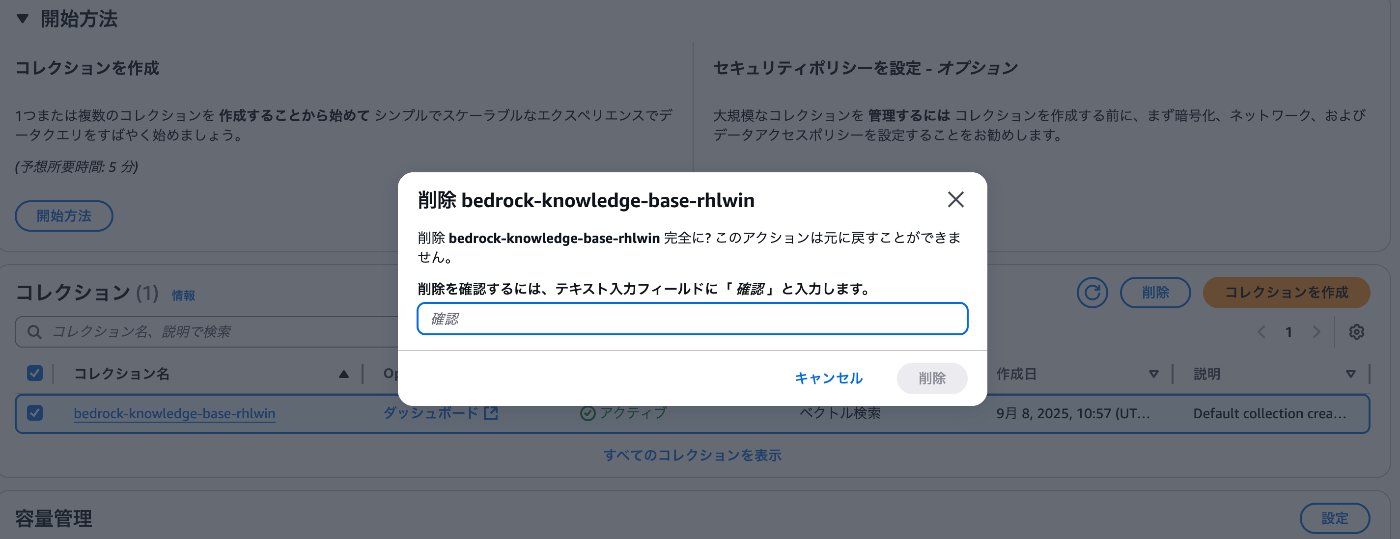Screen dimensions: 1400x539
Task: Sort by 作成日 column arrow
Action: click(1154, 374)
